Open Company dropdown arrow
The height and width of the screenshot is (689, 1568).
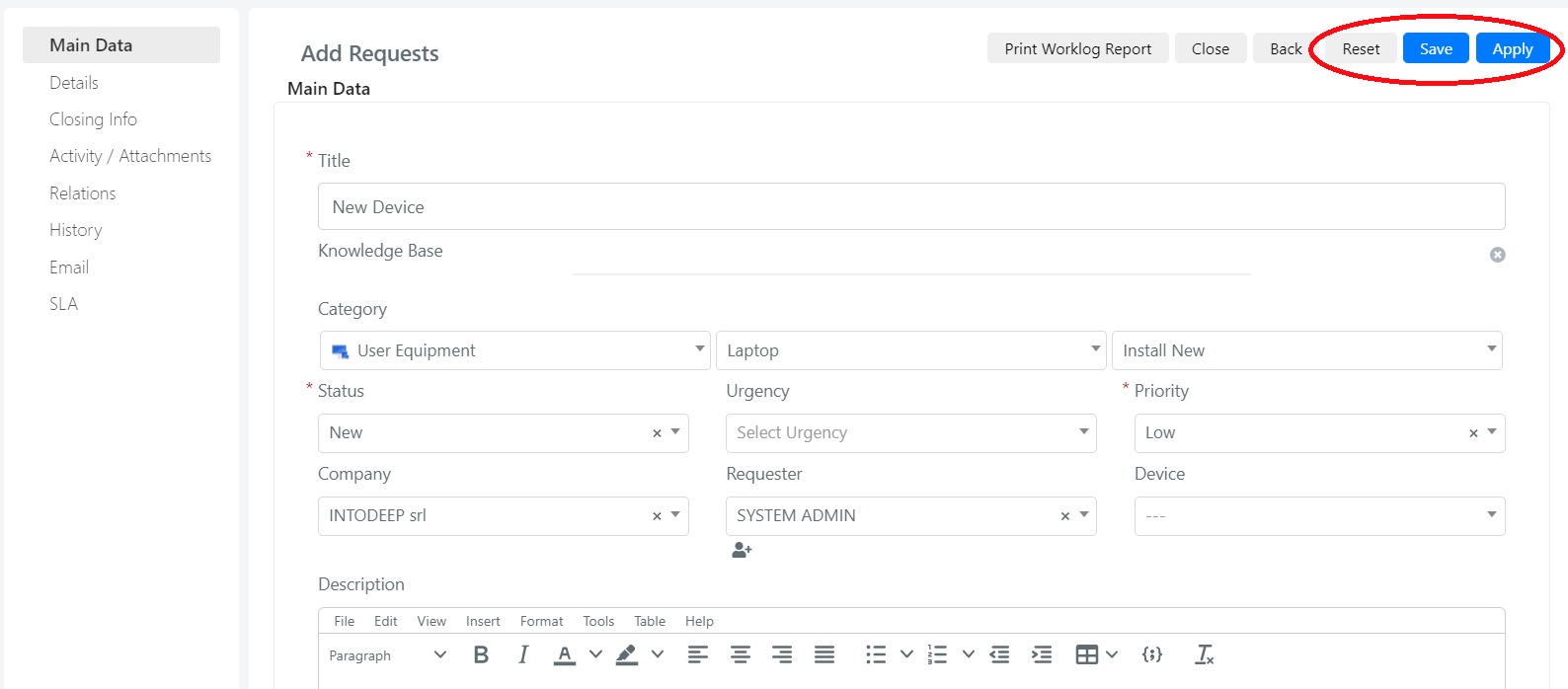675,514
